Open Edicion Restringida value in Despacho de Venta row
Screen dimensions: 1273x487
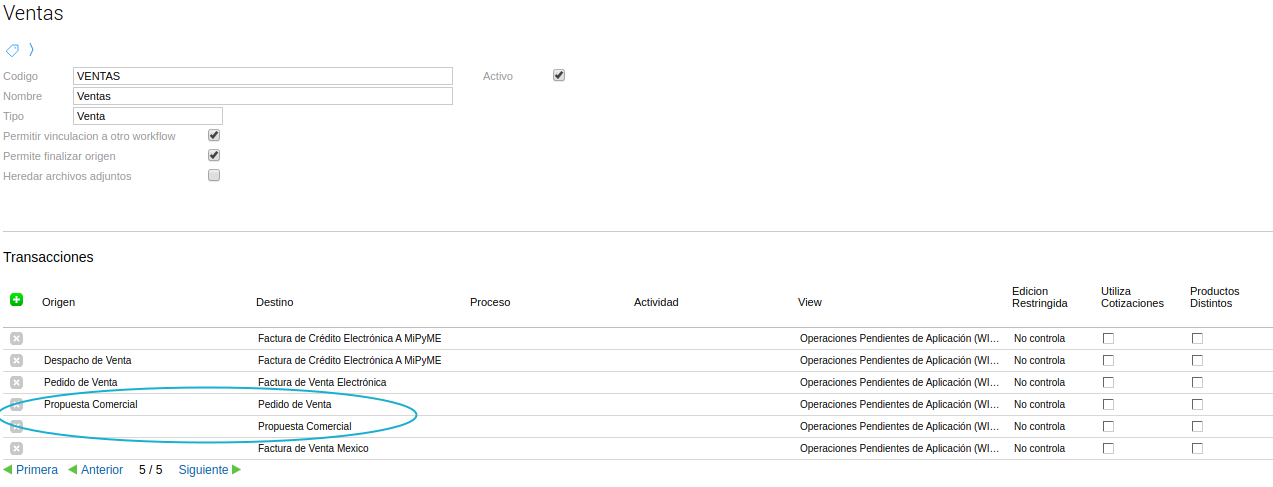(1039, 360)
